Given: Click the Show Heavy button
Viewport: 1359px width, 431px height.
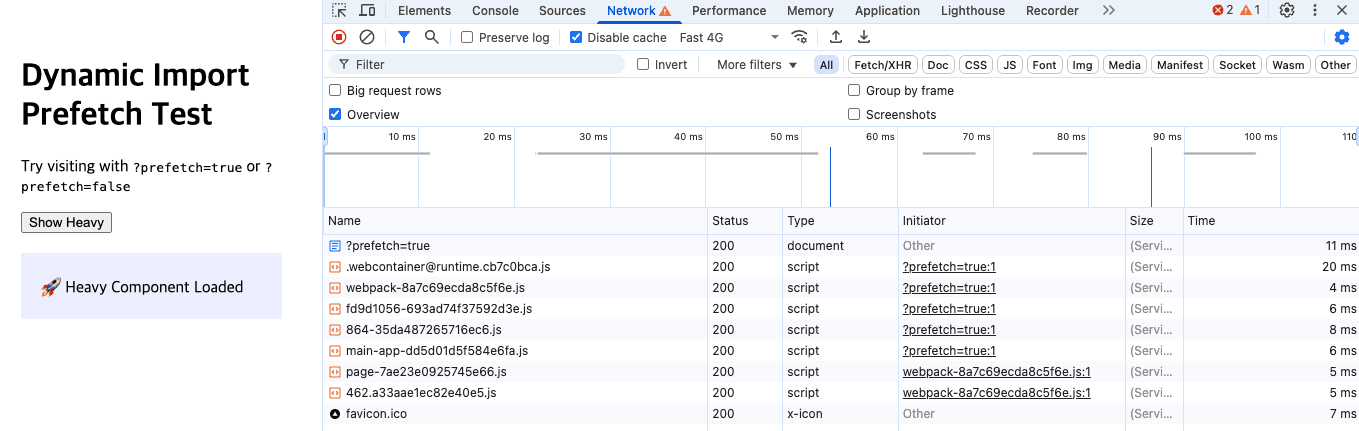Looking at the screenshot, I should pyautogui.click(x=66, y=222).
